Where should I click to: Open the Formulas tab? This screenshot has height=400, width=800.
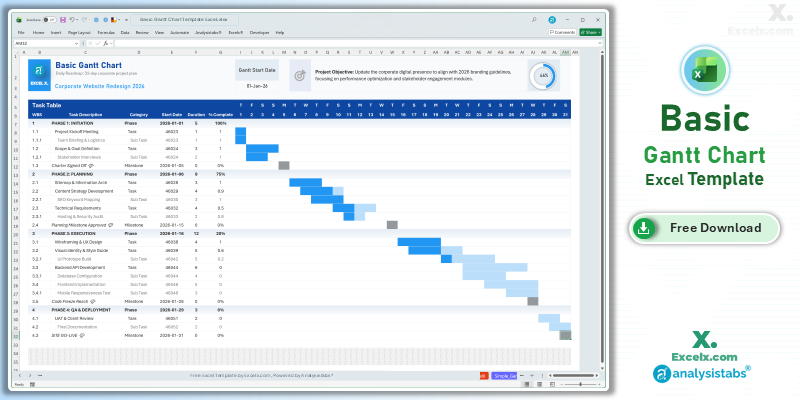click(106, 32)
